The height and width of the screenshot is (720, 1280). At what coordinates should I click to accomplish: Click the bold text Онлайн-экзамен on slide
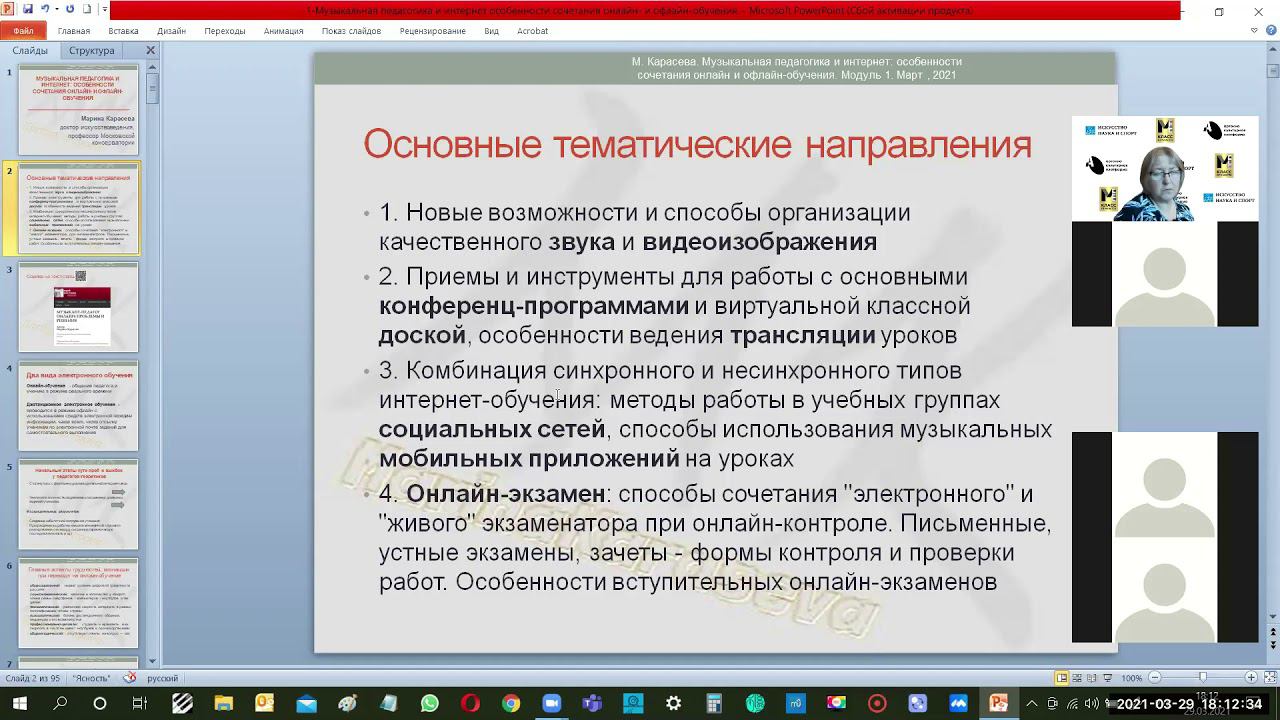[506, 494]
